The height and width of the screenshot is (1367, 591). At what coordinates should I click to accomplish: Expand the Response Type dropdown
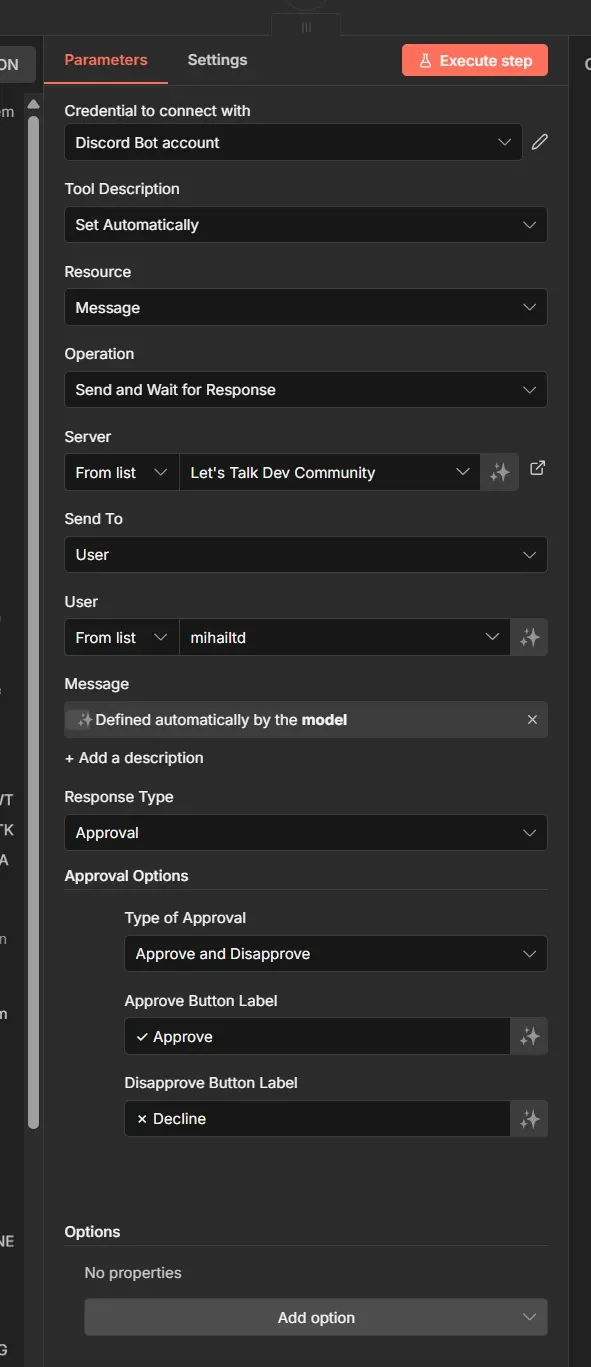[x=306, y=832]
